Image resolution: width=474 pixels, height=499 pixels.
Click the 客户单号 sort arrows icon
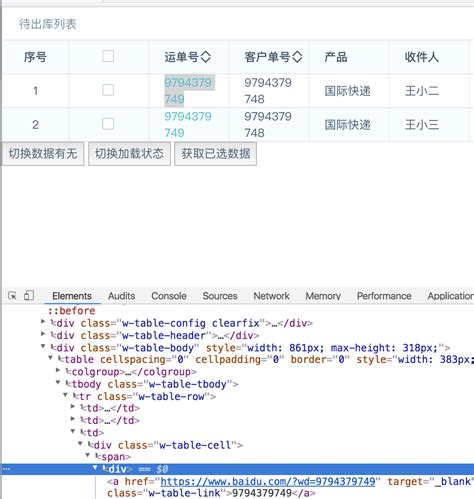pos(297,57)
